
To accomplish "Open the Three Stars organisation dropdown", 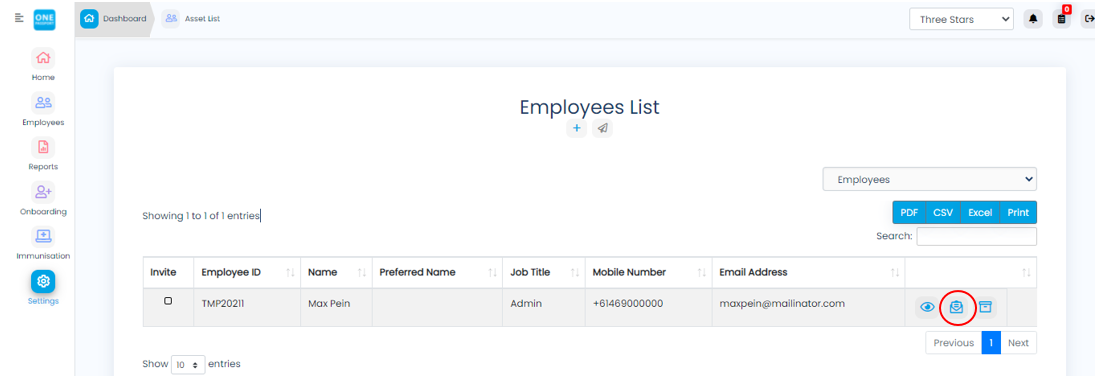I will click(961, 20).
